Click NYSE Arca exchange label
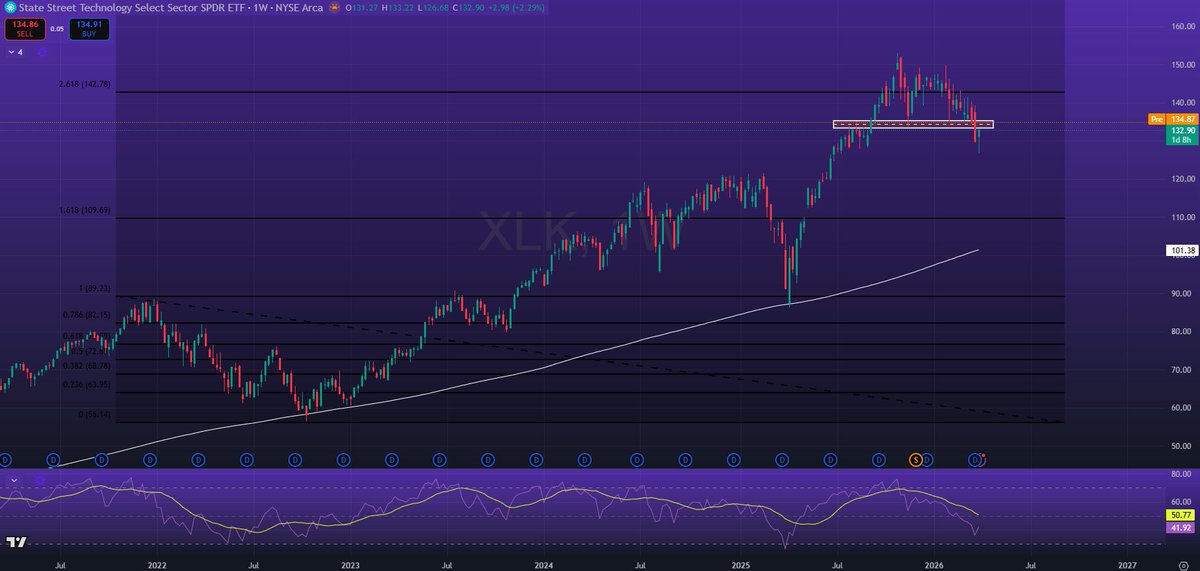The height and width of the screenshot is (571, 1200). pyautogui.click(x=299, y=8)
